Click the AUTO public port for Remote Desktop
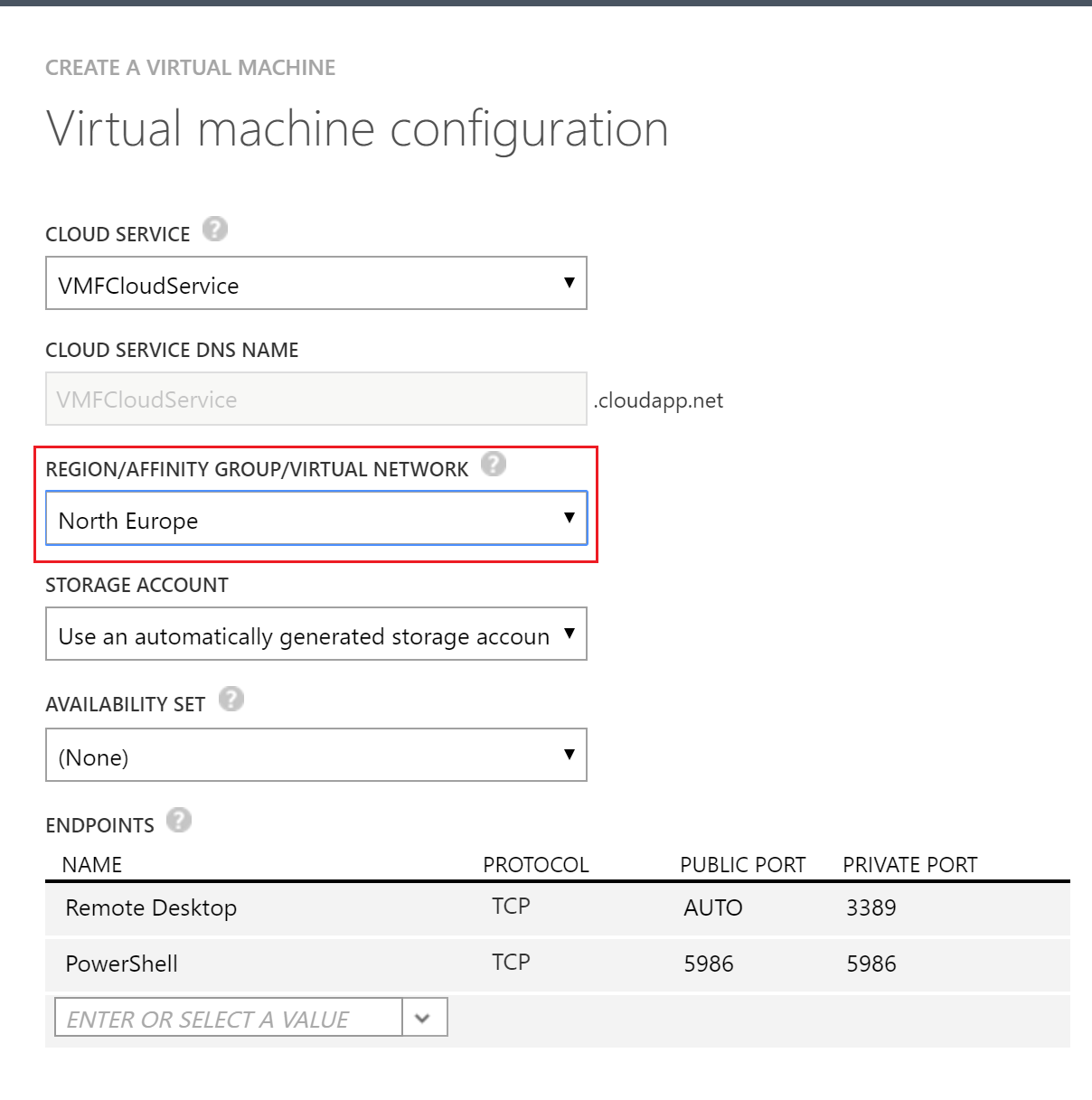 712,907
